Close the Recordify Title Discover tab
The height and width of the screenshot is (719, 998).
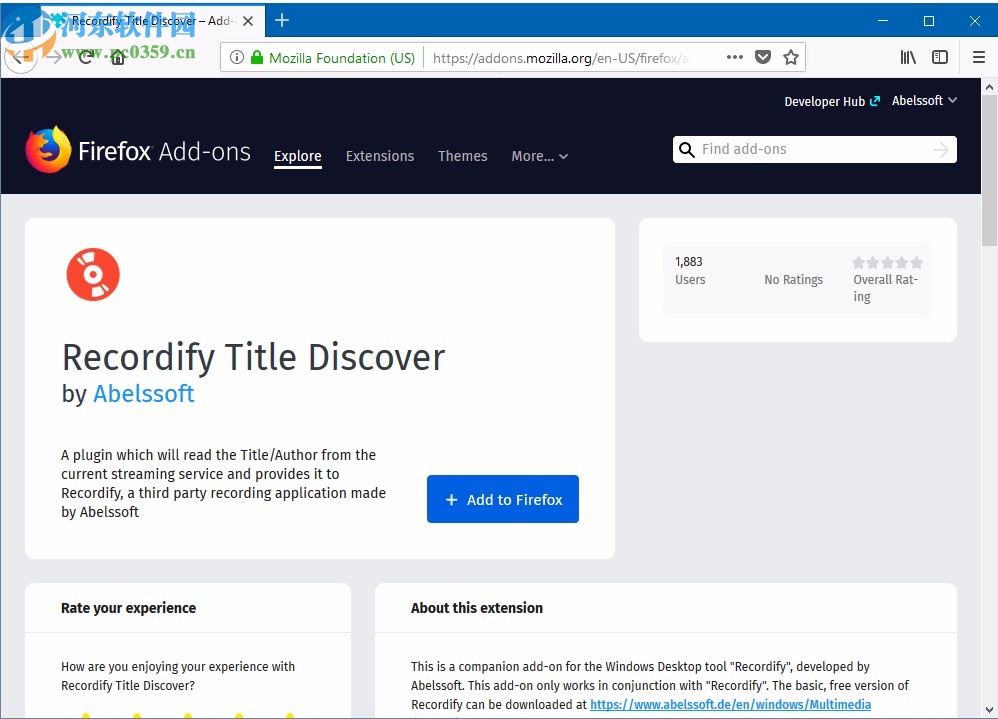(x=248, y=21)
